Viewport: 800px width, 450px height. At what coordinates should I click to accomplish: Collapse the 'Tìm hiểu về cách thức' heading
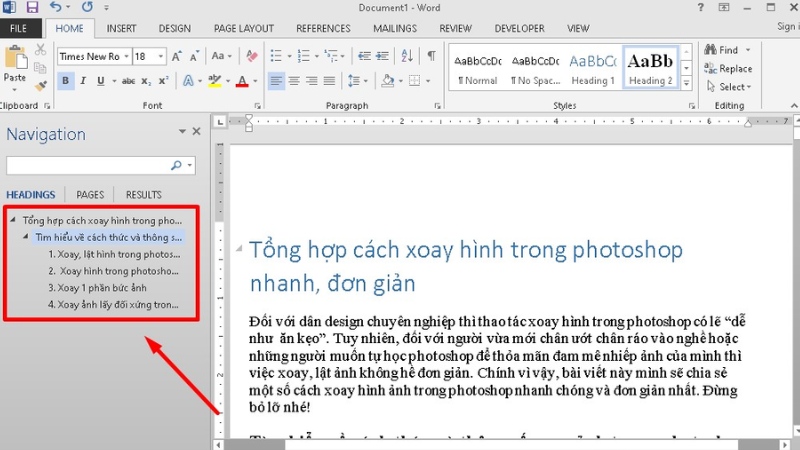coord(26,236)
